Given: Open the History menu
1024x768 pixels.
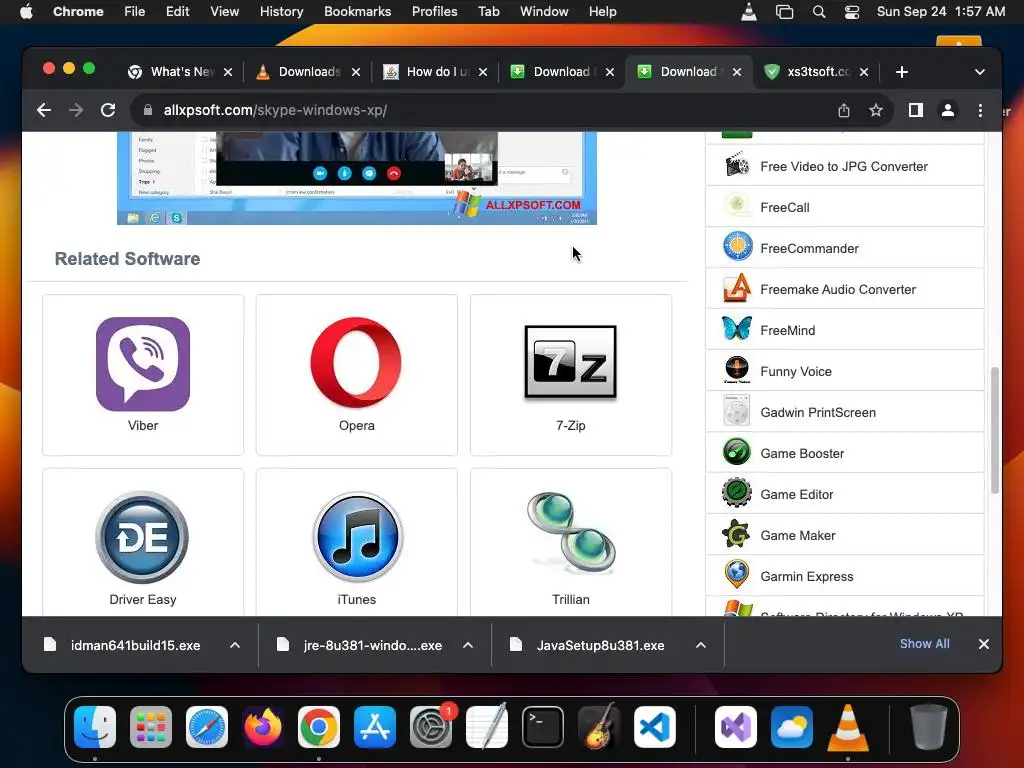Looking at the screenshot, I should [x=281, y=12].
